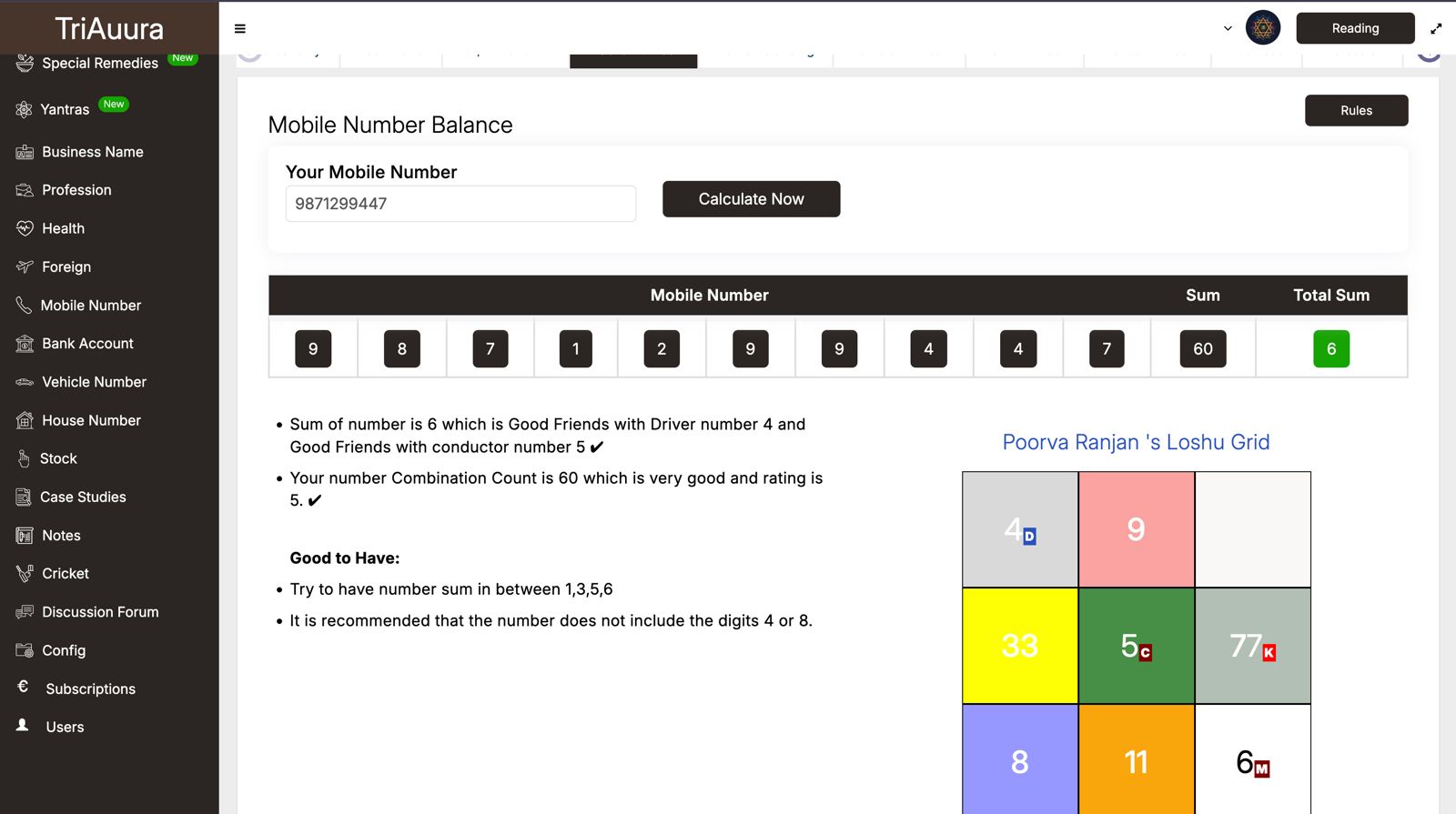This screenshot has height=814, width=1456.
Task: Click the Foreign airplane icon
Action: click(25, 266)
